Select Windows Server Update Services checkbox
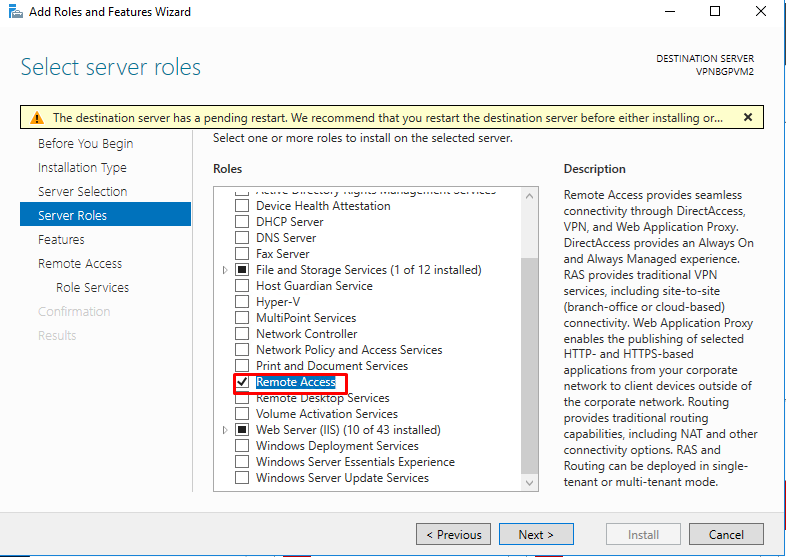The width and height of the screenshot is (786, 557). (x=241, y=478)
